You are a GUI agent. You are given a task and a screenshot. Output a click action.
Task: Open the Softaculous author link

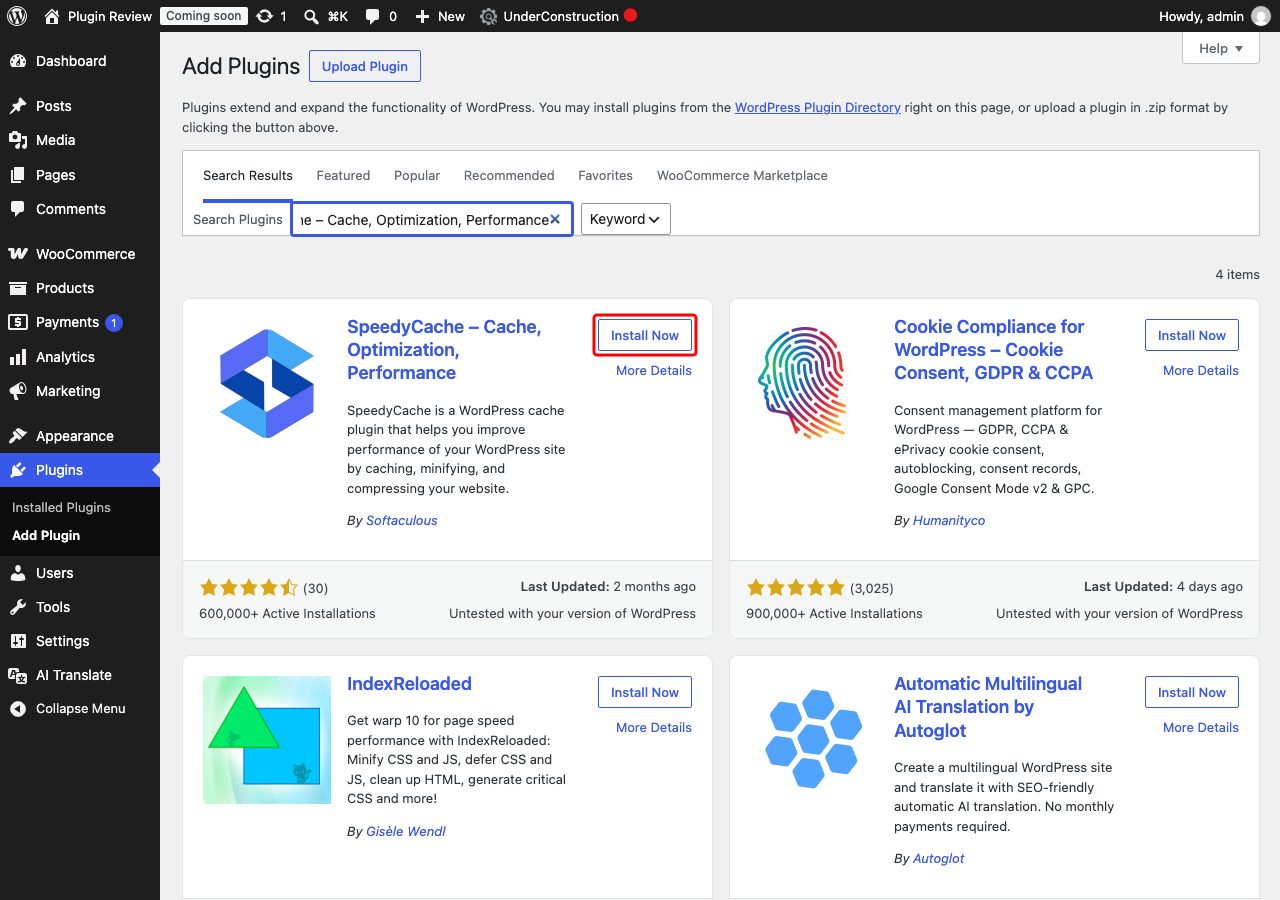(402, 520)
